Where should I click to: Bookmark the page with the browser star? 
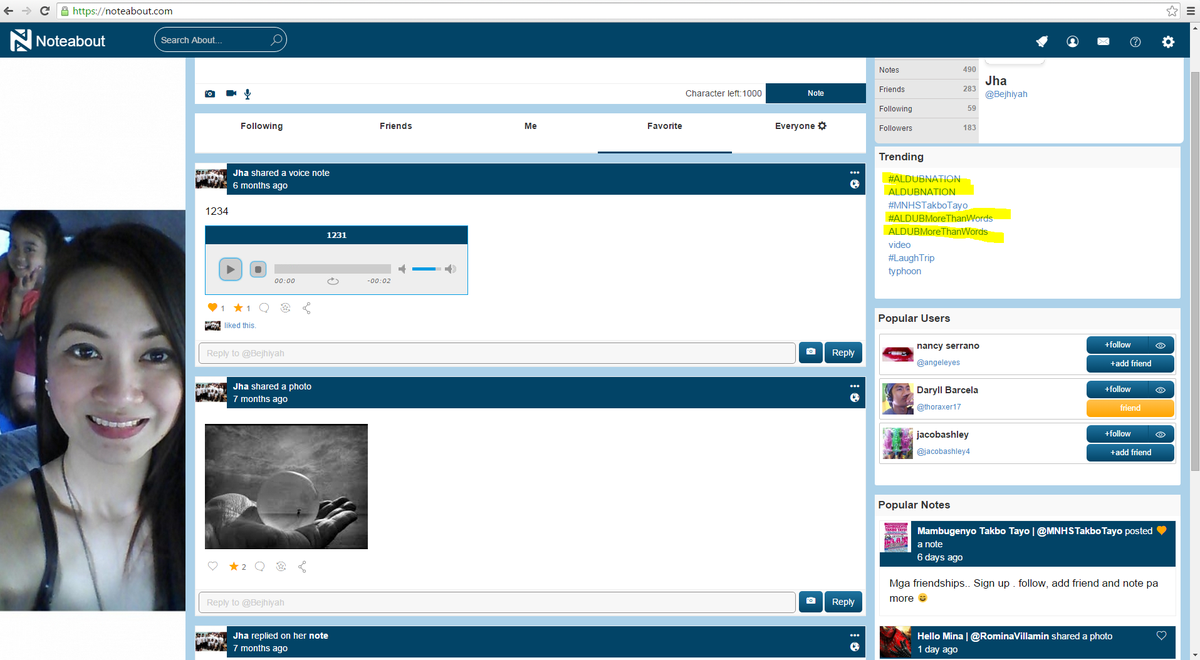pos(1172,10)
